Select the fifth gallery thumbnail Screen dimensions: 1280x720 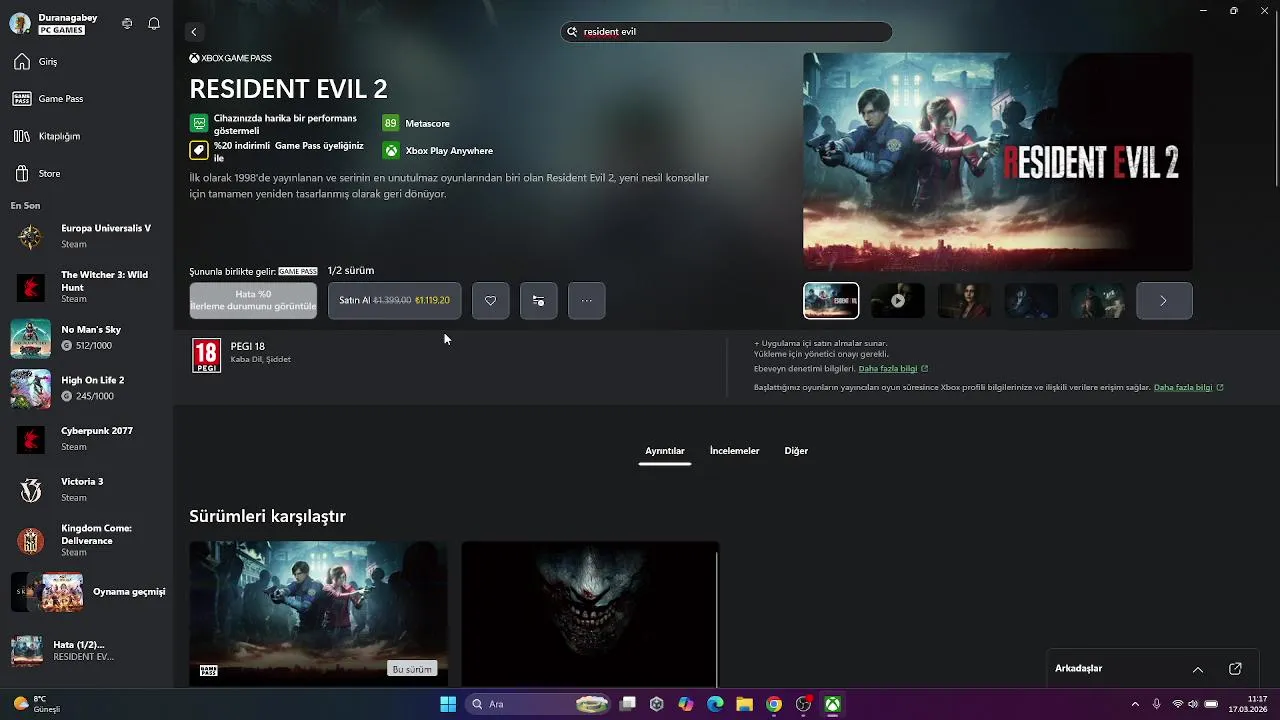point(1098,300)
